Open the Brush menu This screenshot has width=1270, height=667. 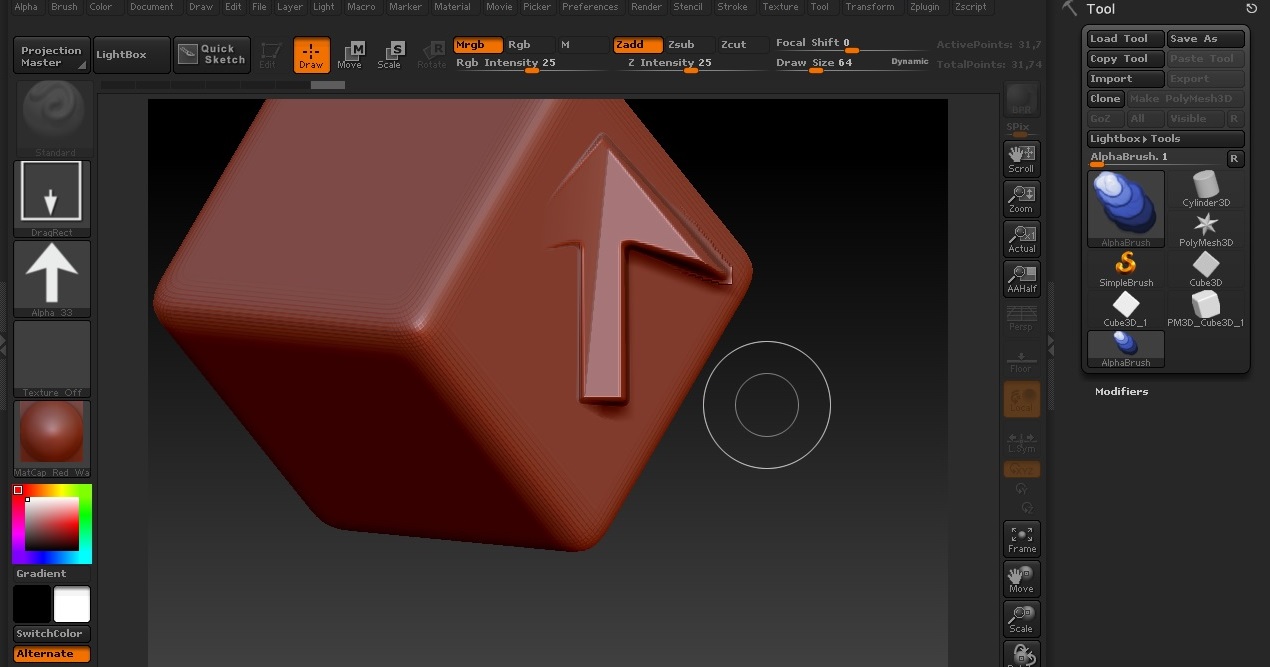64,7
